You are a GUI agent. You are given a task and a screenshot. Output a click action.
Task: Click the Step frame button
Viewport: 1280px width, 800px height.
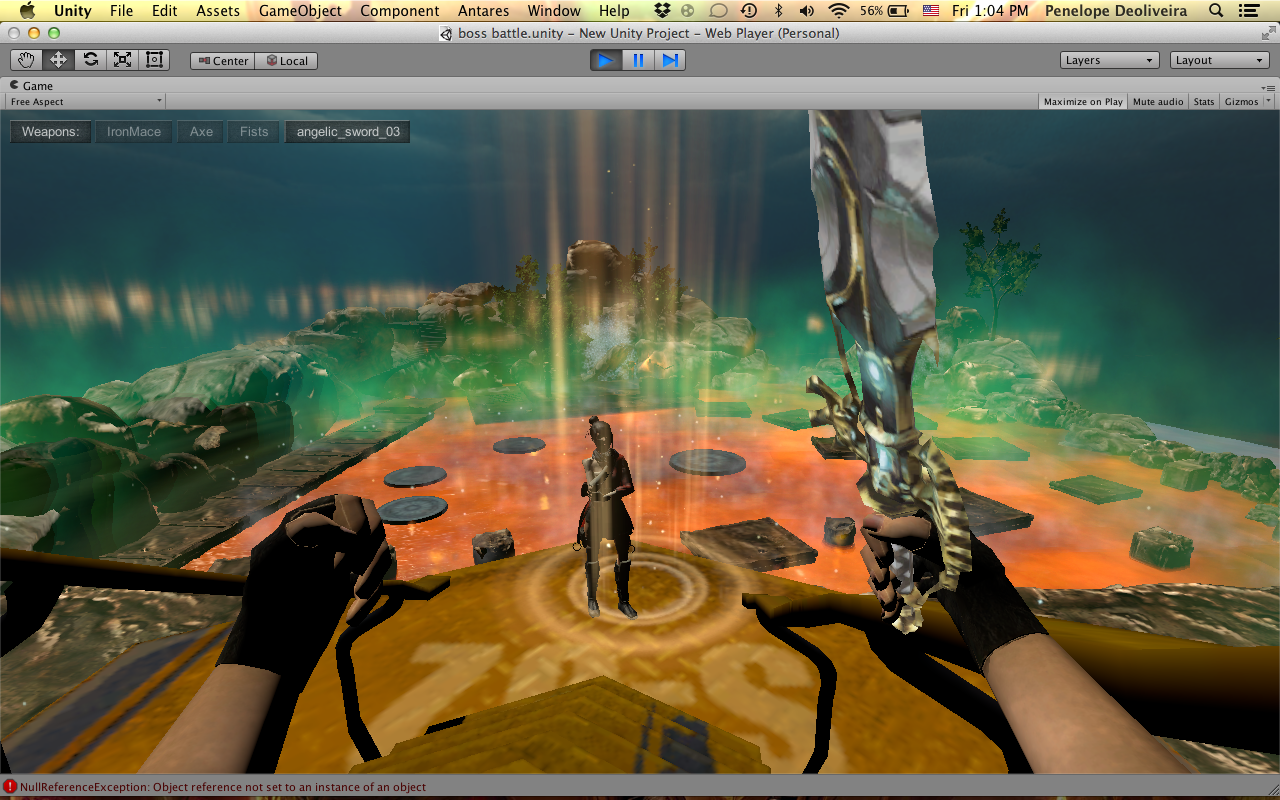pyautogui.click(x=669, y=61)
